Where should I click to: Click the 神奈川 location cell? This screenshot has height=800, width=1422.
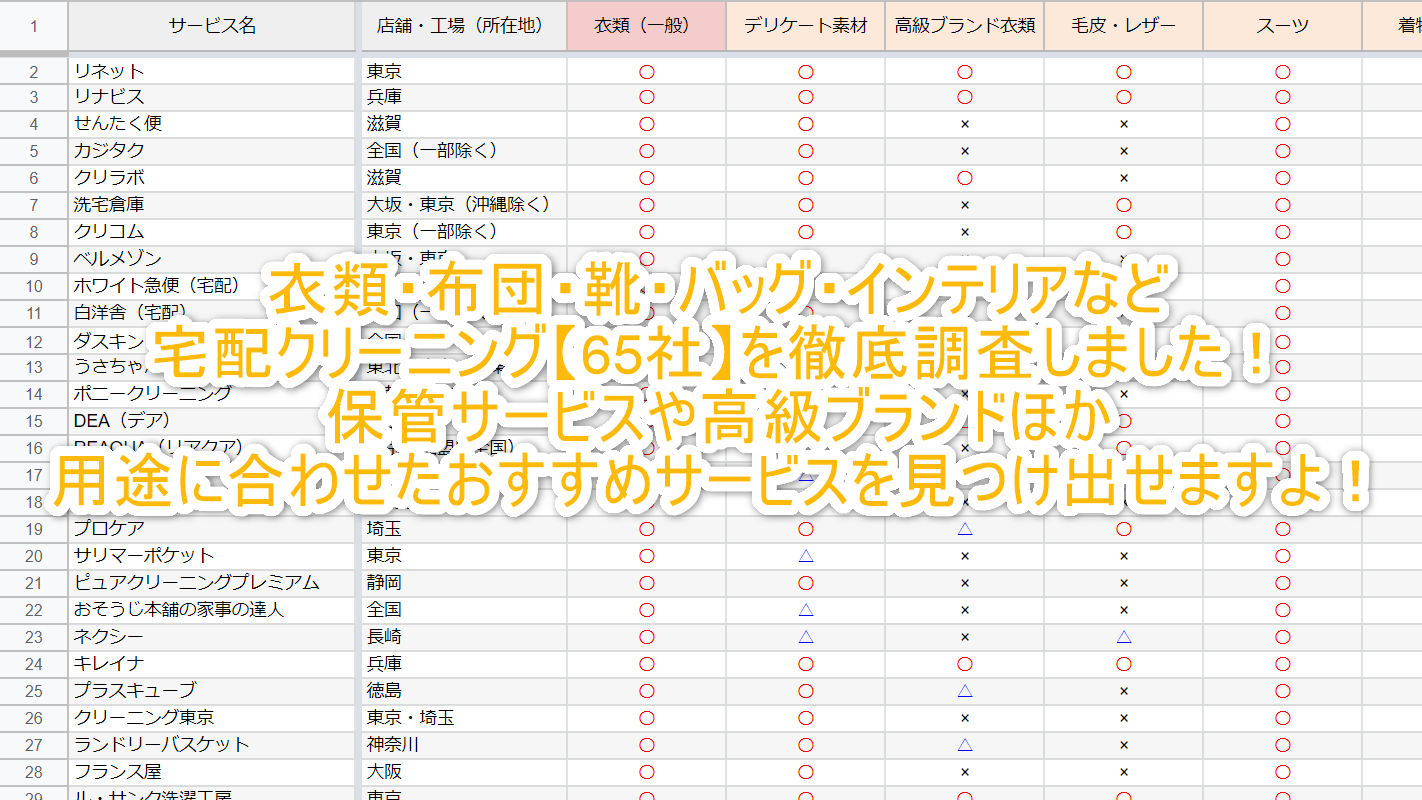(x=464, y=745)
